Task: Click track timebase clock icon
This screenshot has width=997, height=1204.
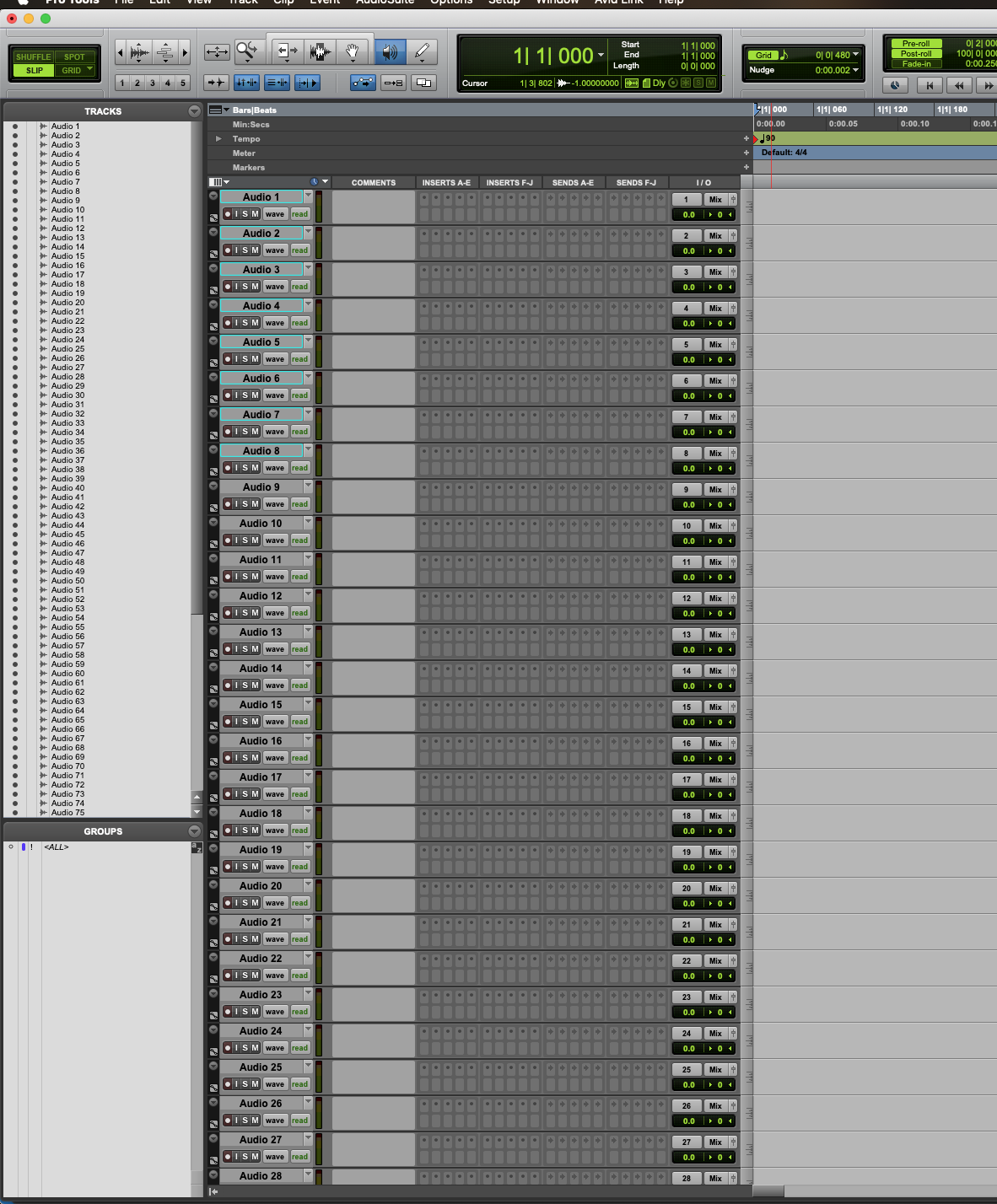Action: pos(315,182)
